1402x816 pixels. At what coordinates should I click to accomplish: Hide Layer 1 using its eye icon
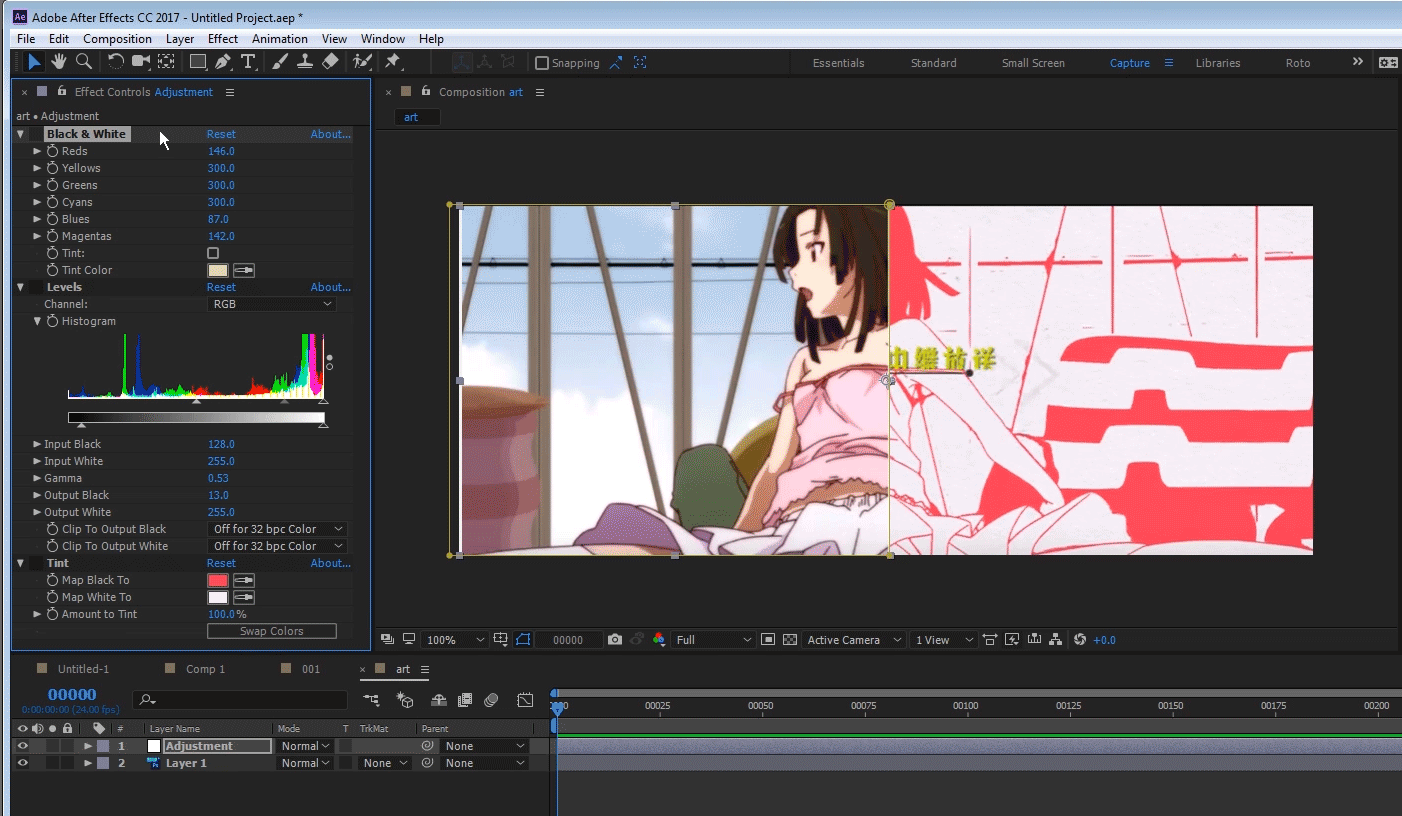(22, 763)
